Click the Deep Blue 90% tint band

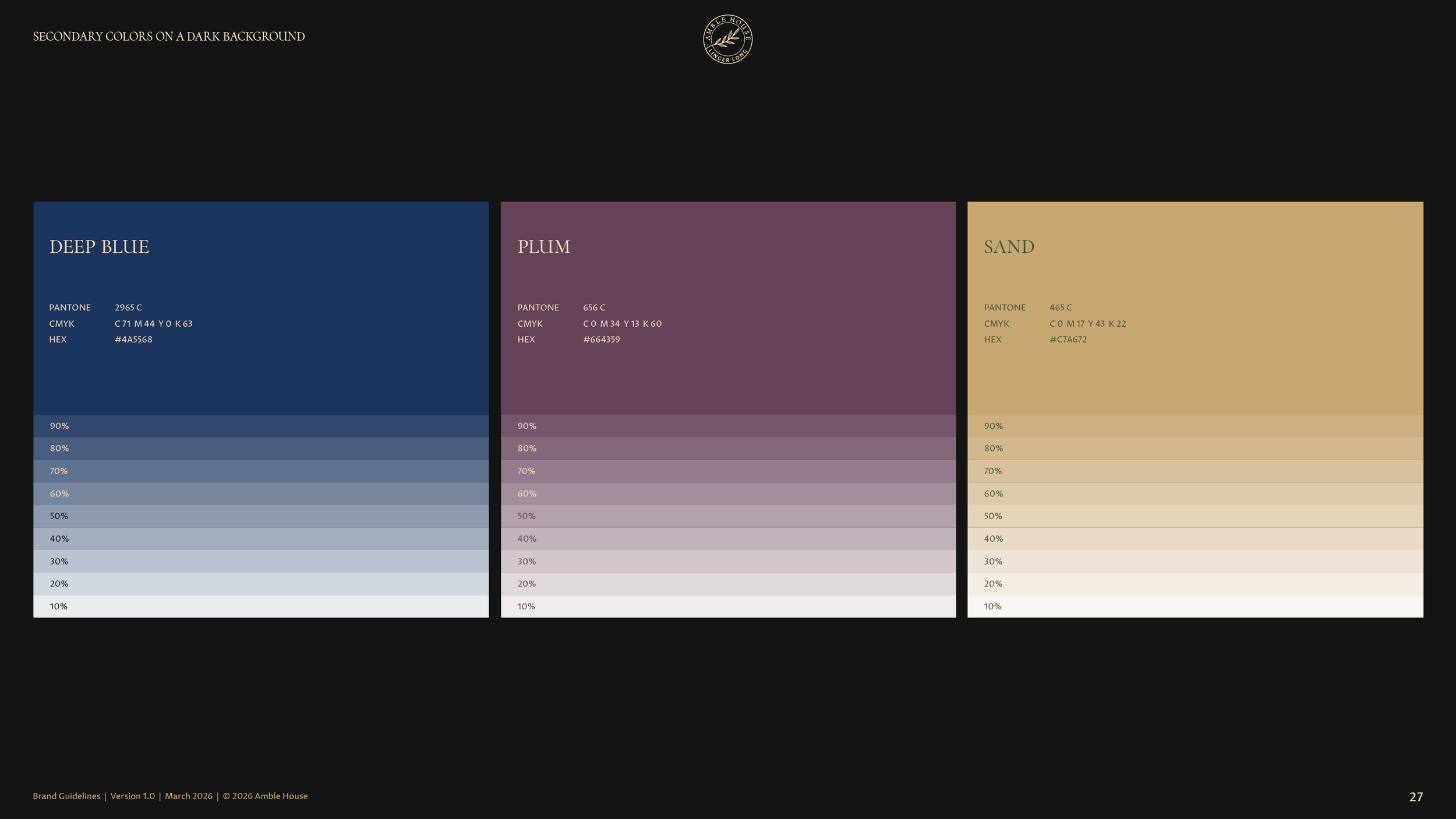tap(261, 426)
